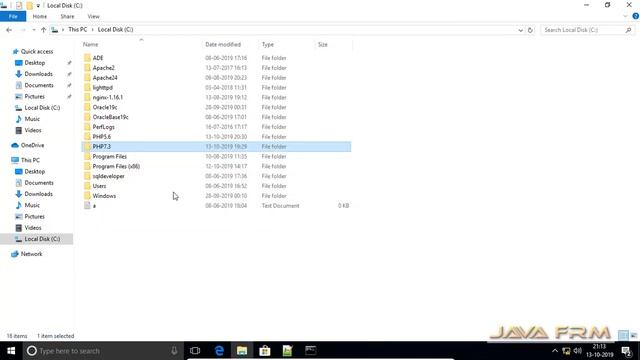
Task: Open Pictures under This PC
Action: [x=34, y=216]
